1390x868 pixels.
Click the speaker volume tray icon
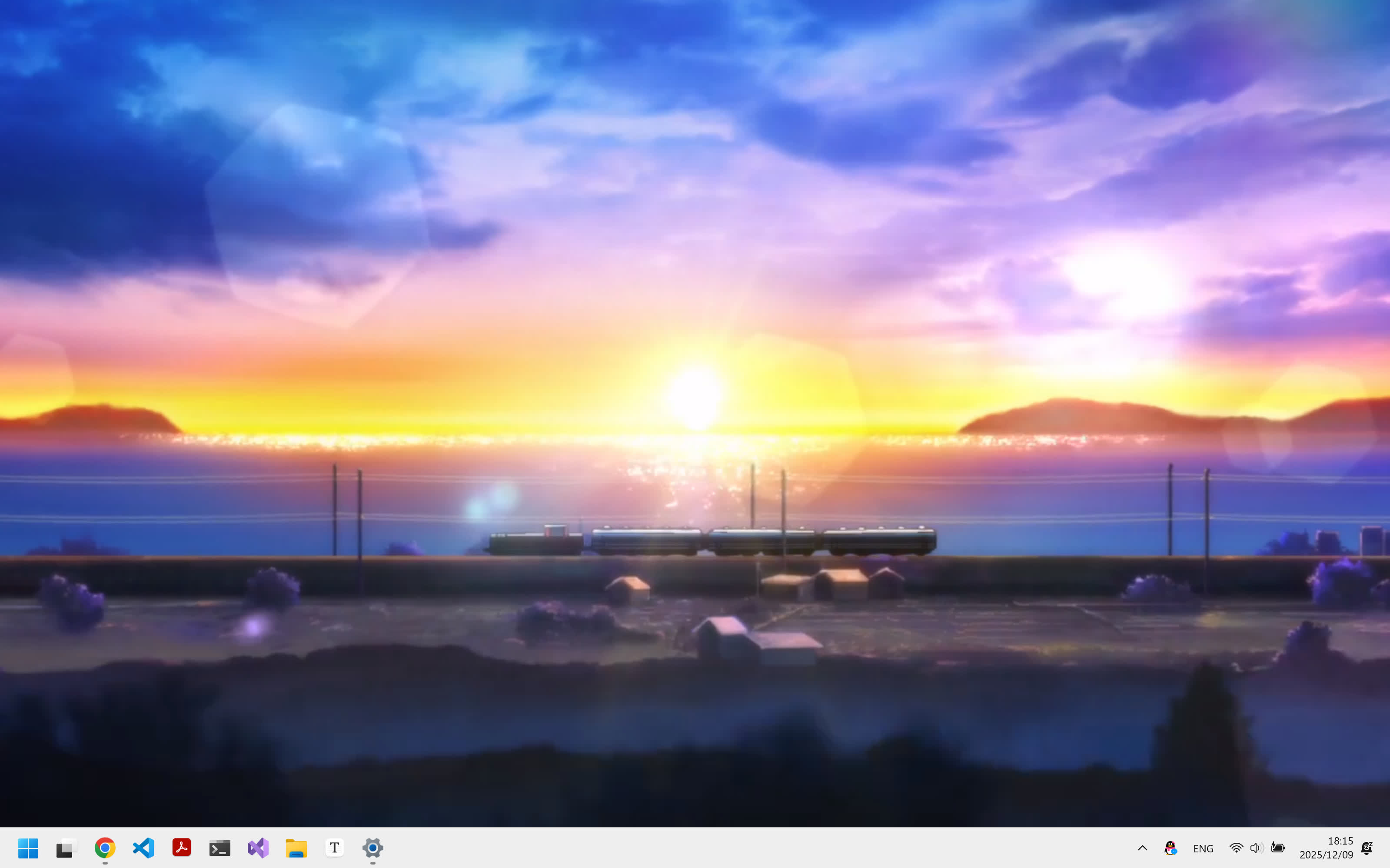click(1256, 848)
